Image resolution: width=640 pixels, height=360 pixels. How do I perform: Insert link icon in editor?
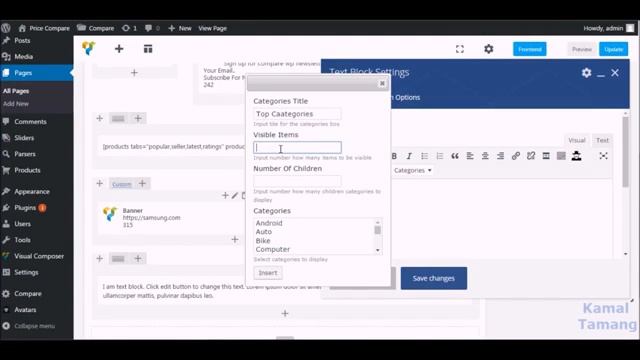click(516, 156)
